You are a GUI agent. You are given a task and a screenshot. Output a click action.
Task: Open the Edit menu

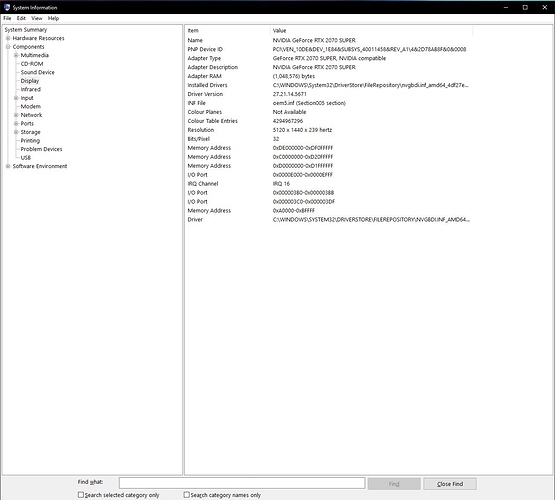21,18
